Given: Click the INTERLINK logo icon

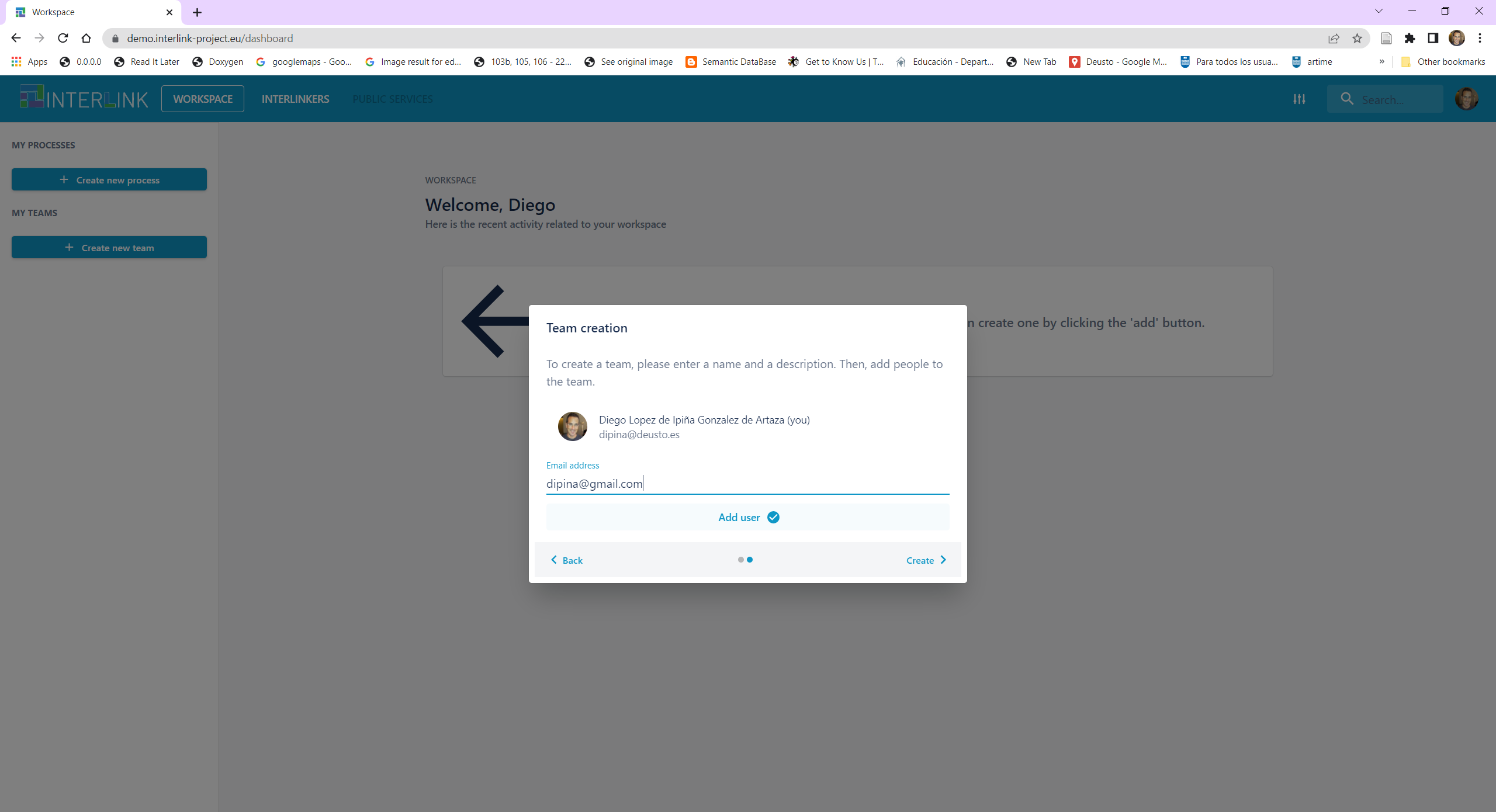Looking at the screenshot, I should 29,99.
